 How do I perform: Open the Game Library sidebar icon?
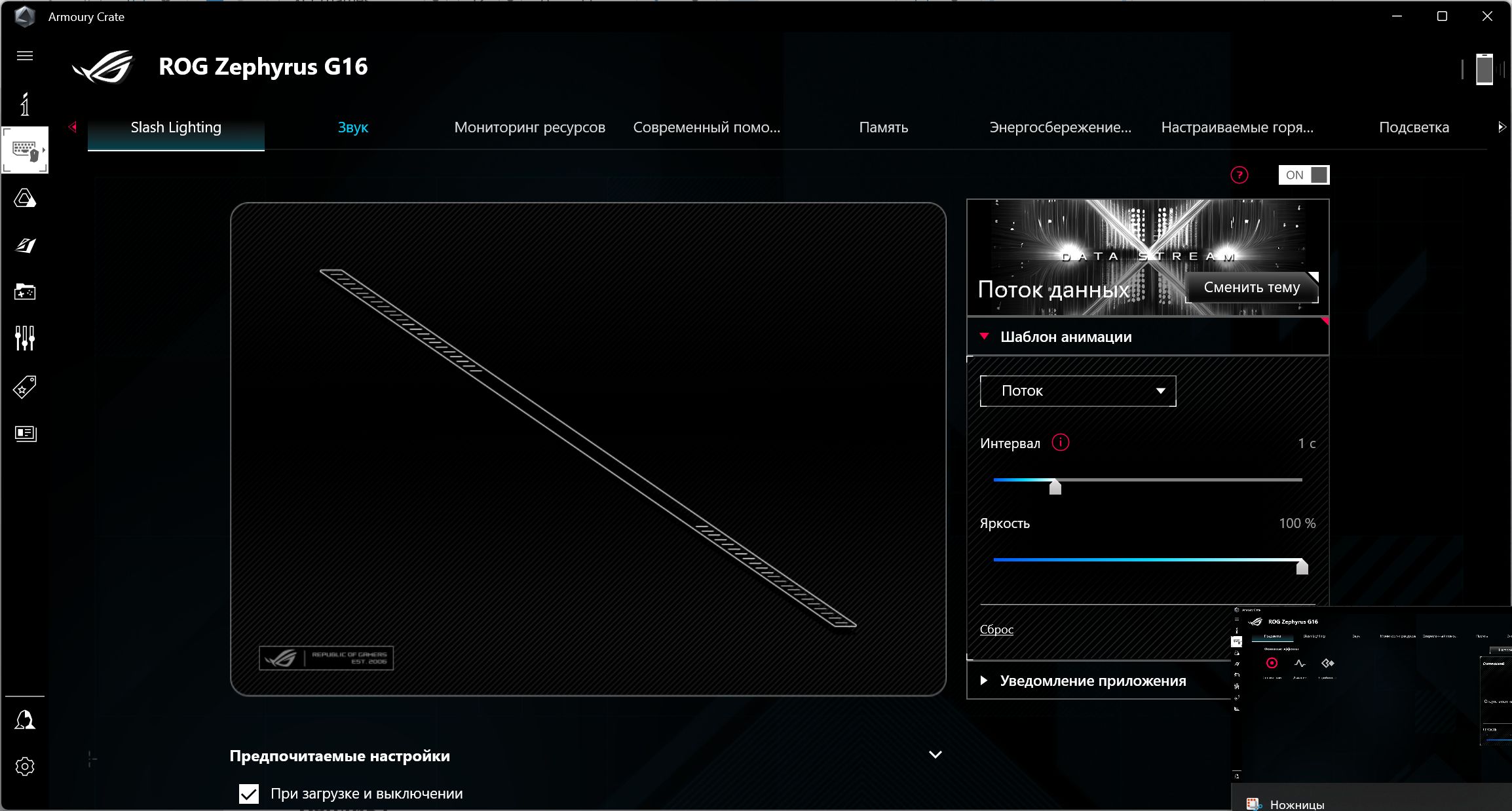(x=25, y=292)
